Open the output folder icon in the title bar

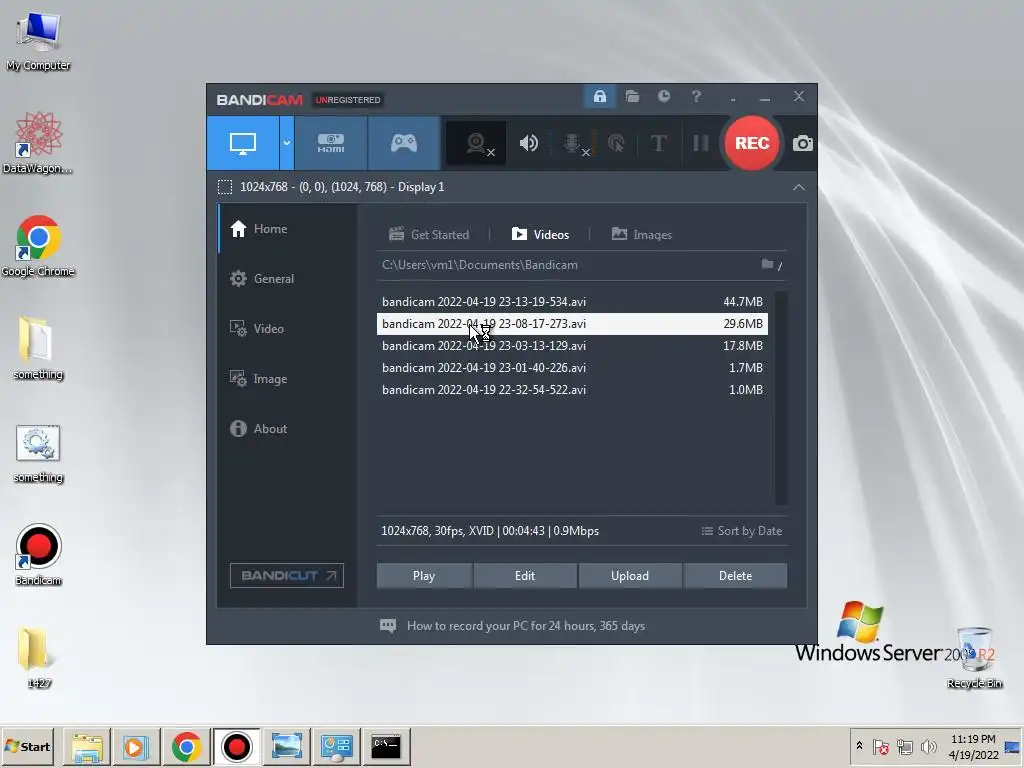coord(632,97)
